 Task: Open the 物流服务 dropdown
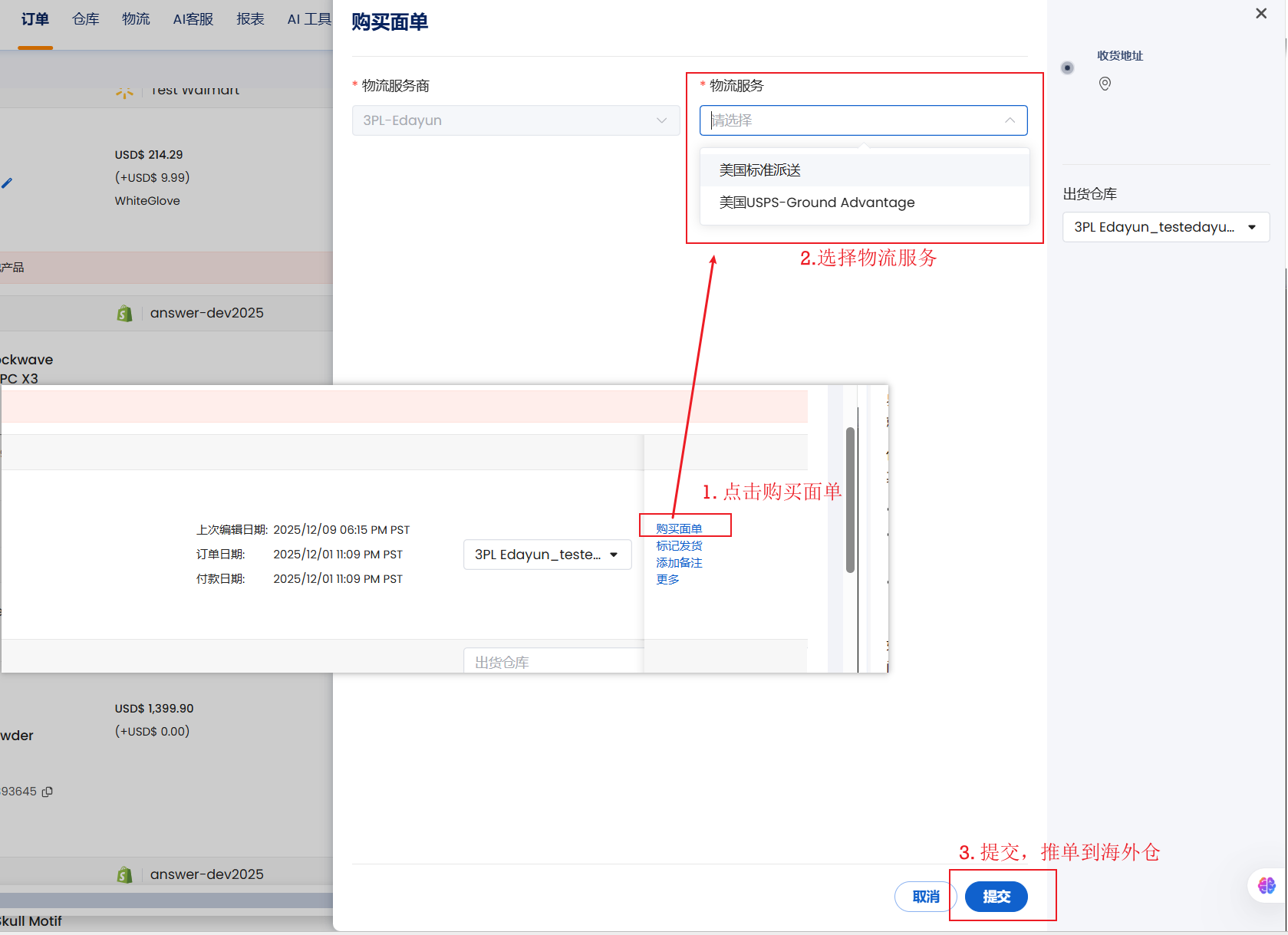coord(862,120)
